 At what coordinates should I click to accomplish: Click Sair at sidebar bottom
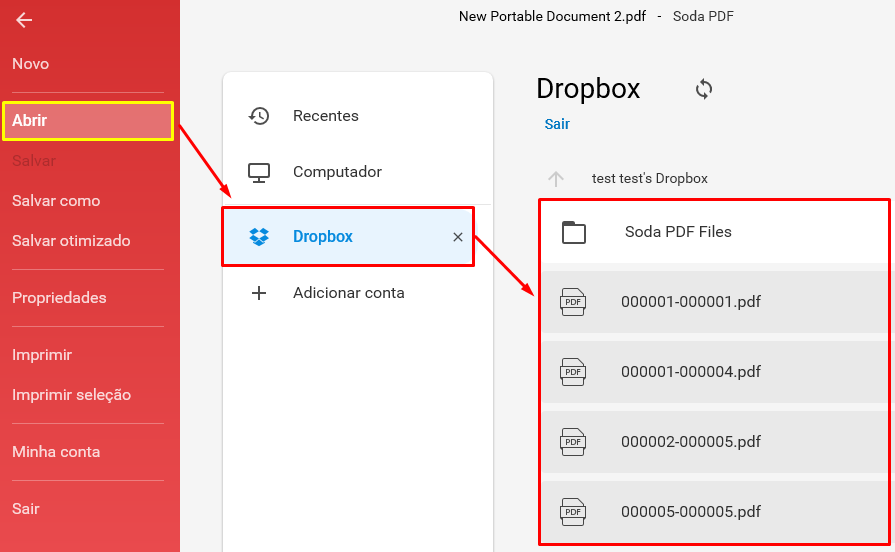[26, 509]
